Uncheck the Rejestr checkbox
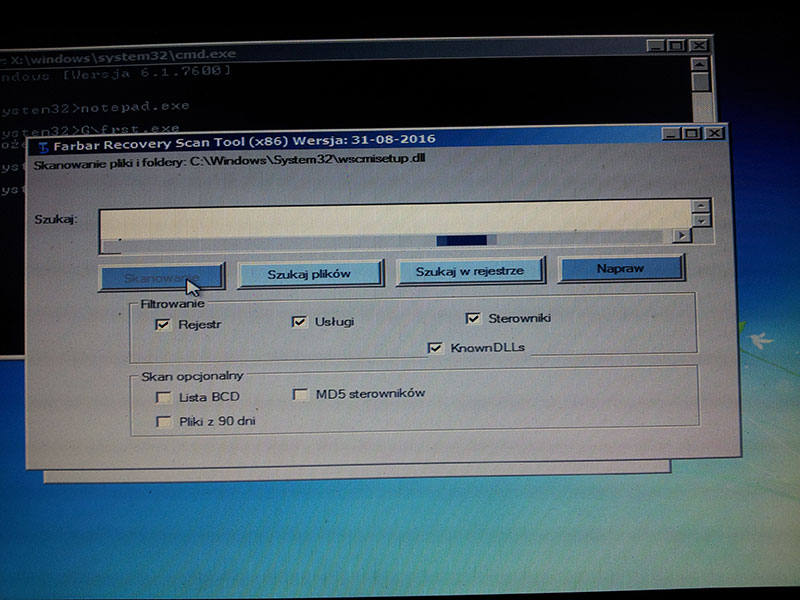The image size is (800, 600). tap(162, 324)
